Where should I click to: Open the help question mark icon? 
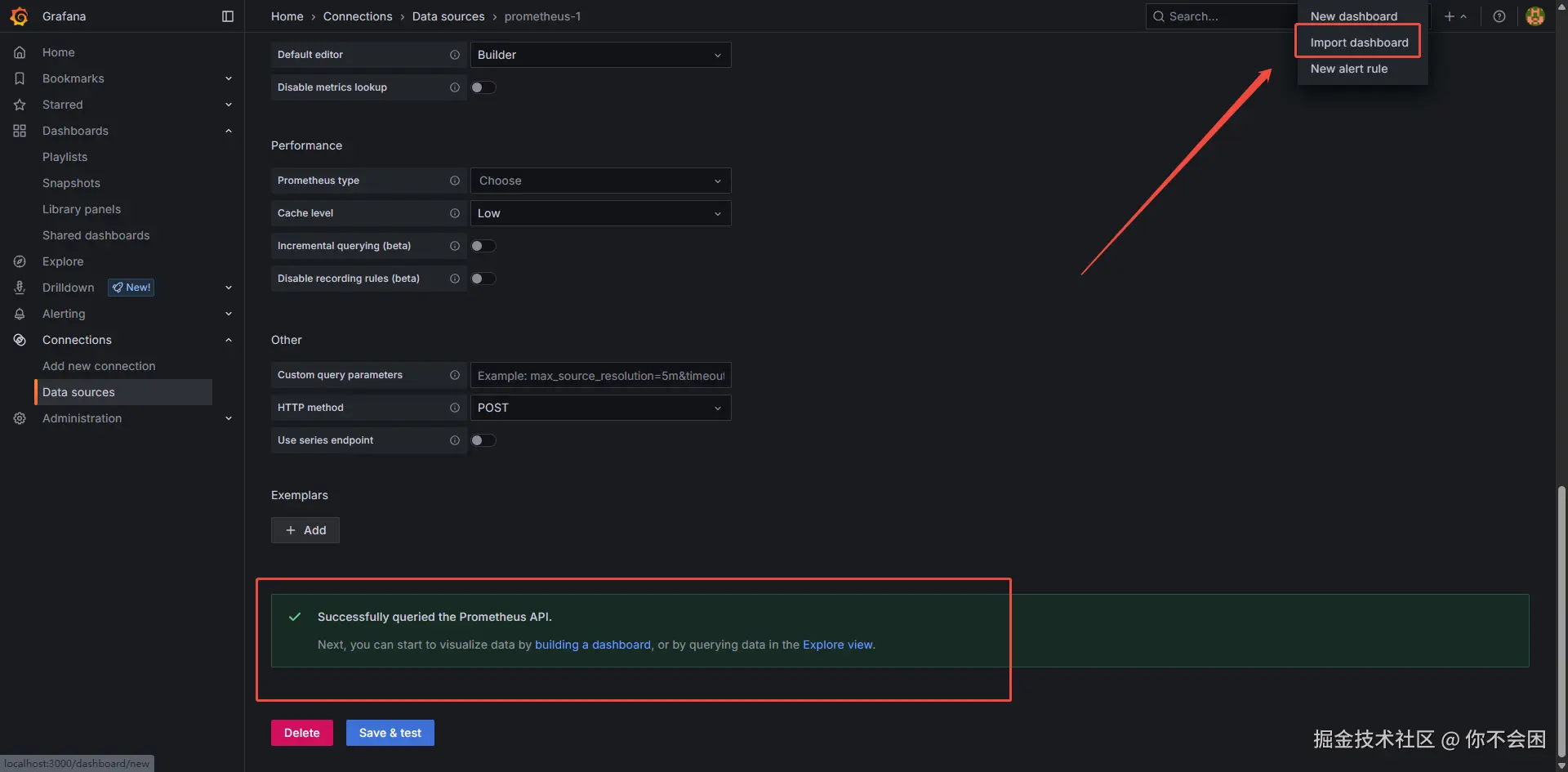point(1499,16)
